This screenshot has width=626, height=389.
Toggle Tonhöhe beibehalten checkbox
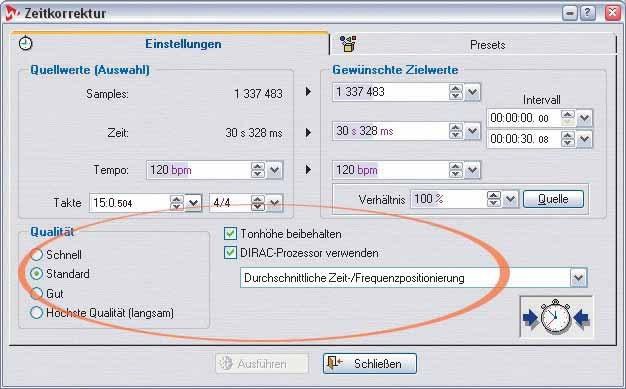tap(230, 234)
